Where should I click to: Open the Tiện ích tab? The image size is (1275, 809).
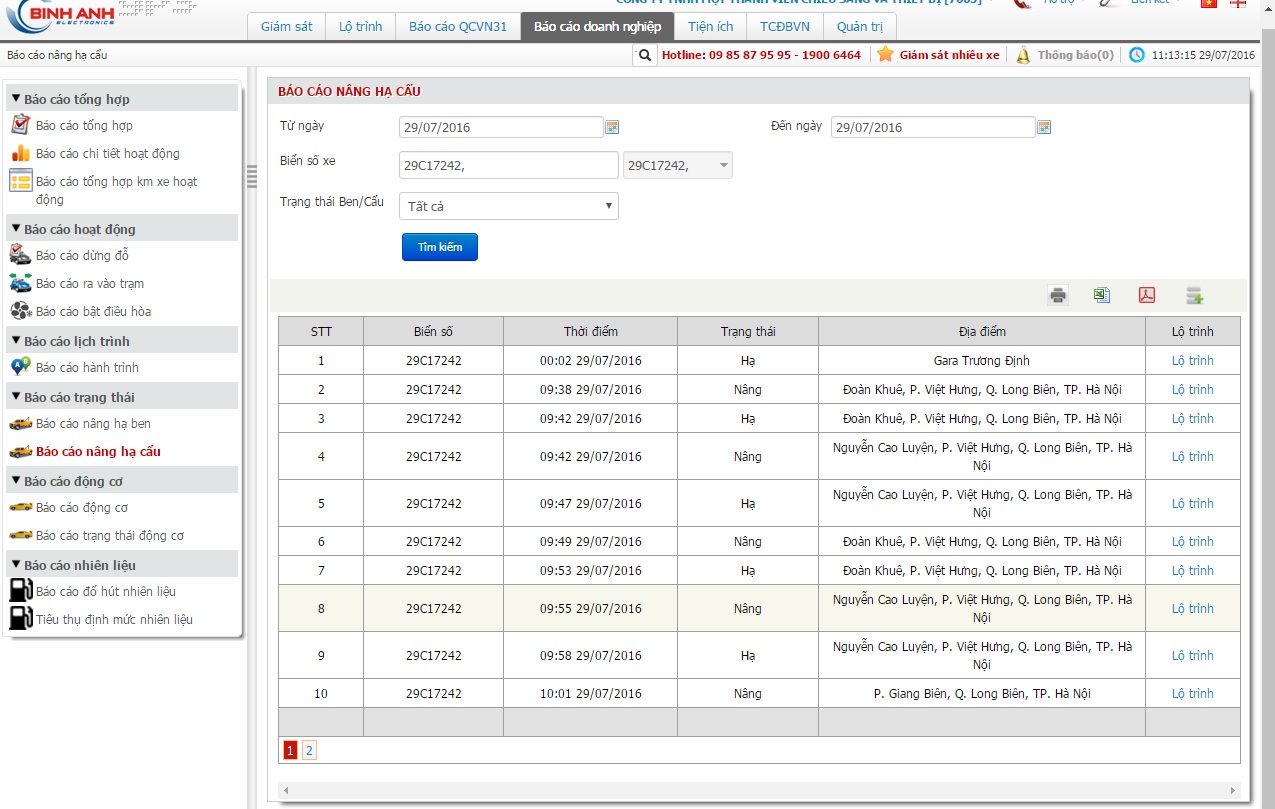coord(710,27)
